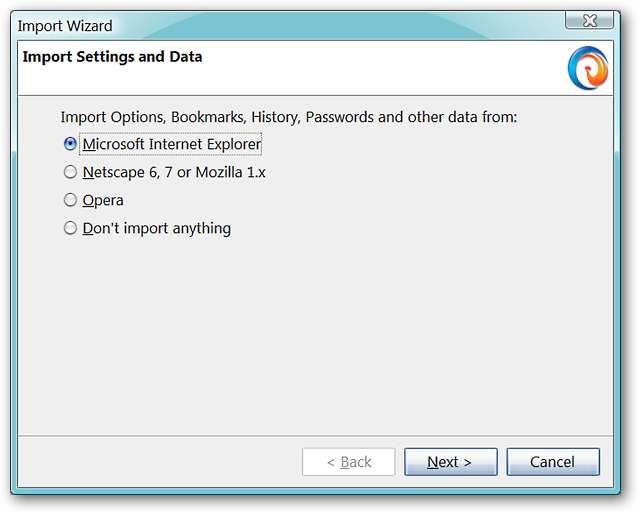Click the 'Microsoft Internet Explorer' option label
The height and width of the screenshot is (513, 639).
172,144
